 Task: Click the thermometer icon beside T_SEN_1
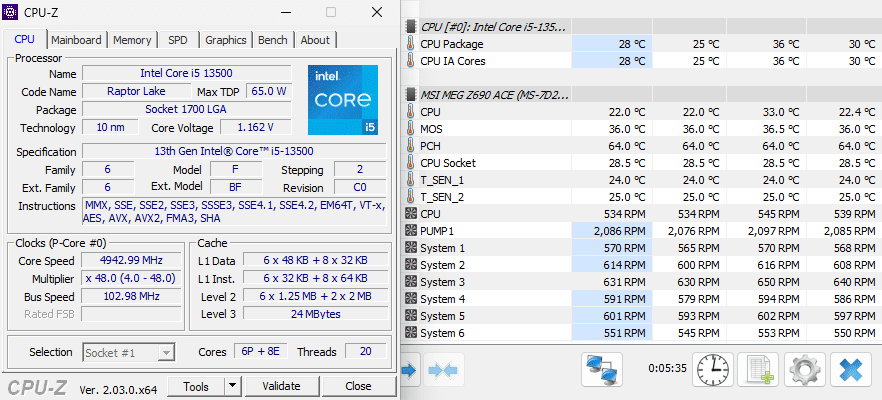[x=410, y=180]
